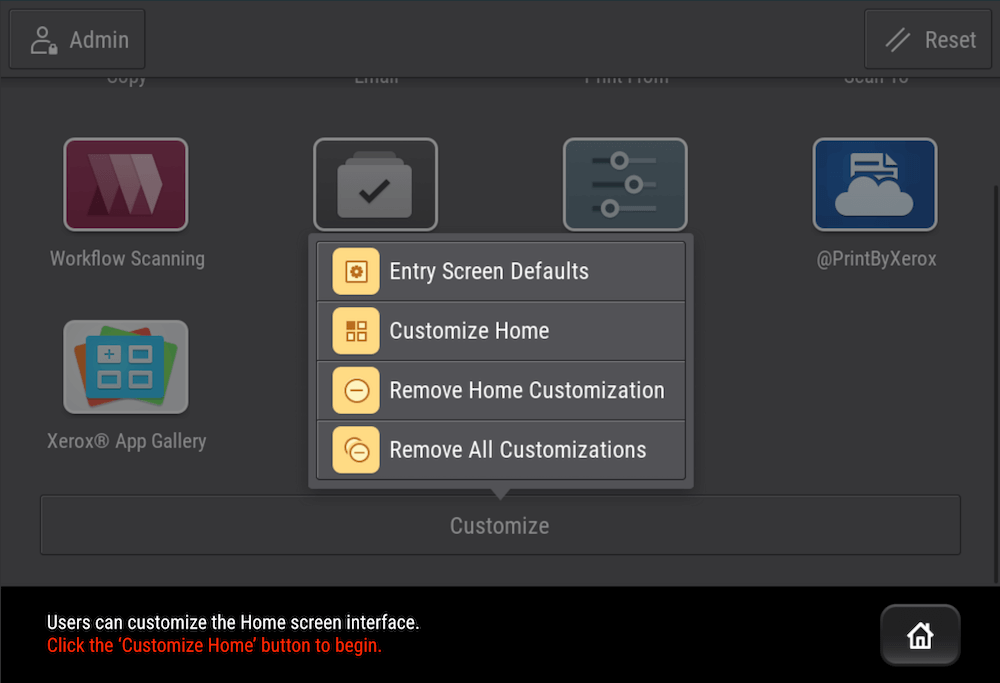The image size is (1000, 683).
Task: Open the Xerox App Gallery
Action: [125, 367]
